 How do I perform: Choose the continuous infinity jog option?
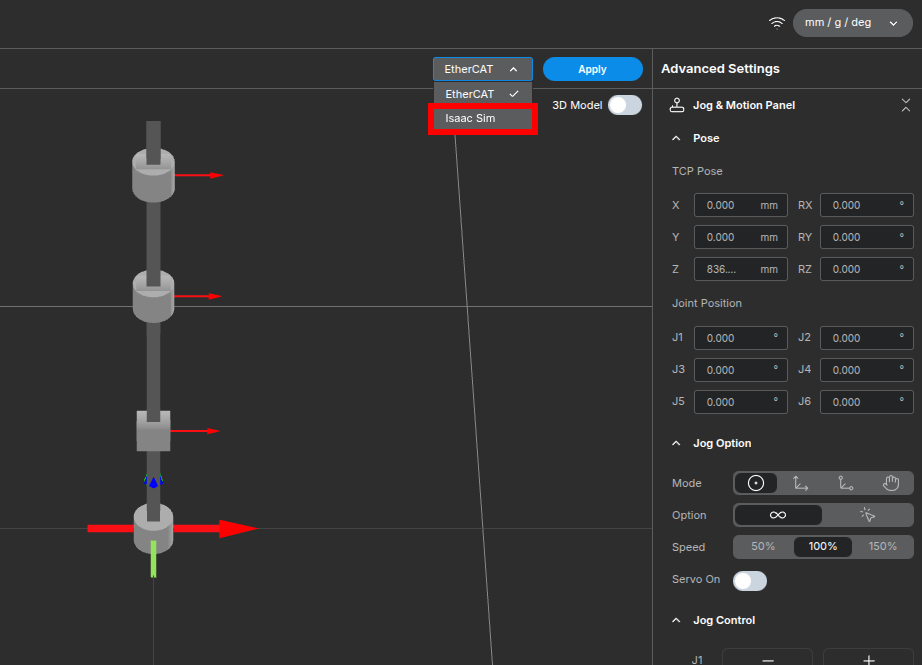pyautogui.click(x=778, y=515)
